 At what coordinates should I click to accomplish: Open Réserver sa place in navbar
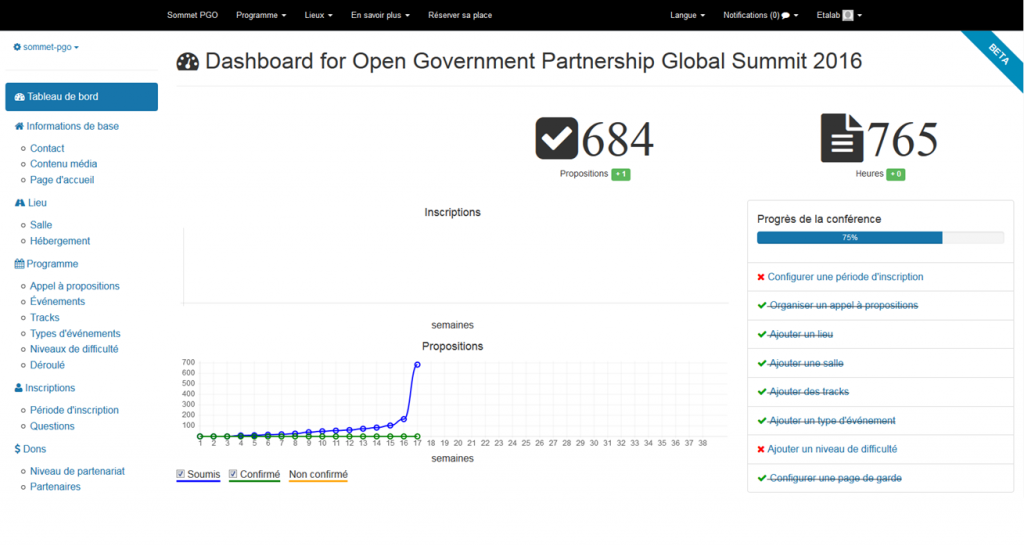pyautogui.click(x=460, y=15)
